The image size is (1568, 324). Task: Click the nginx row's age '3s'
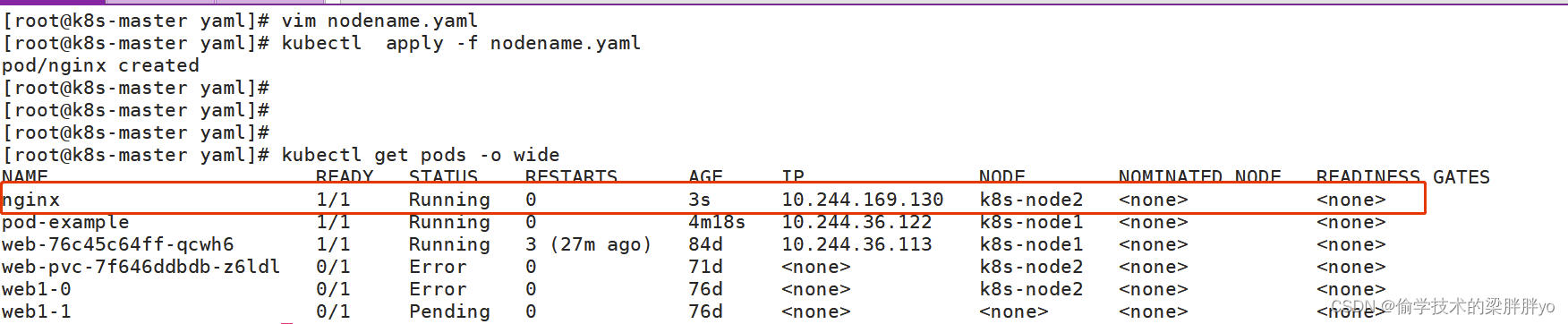click(699, 200)
